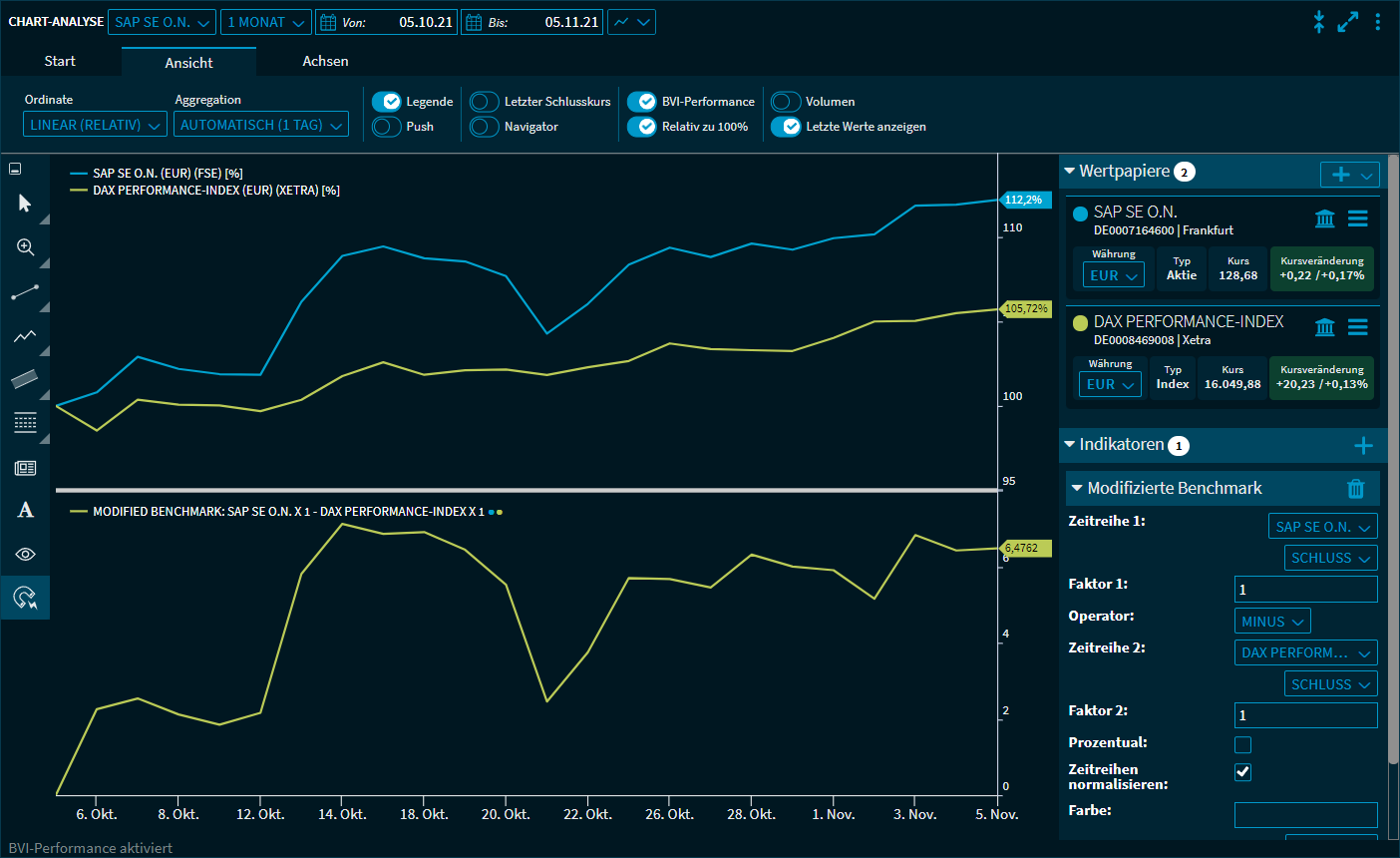Check the Prozentual checkbox
The image size is (1400, 858).
(1242, 744)
